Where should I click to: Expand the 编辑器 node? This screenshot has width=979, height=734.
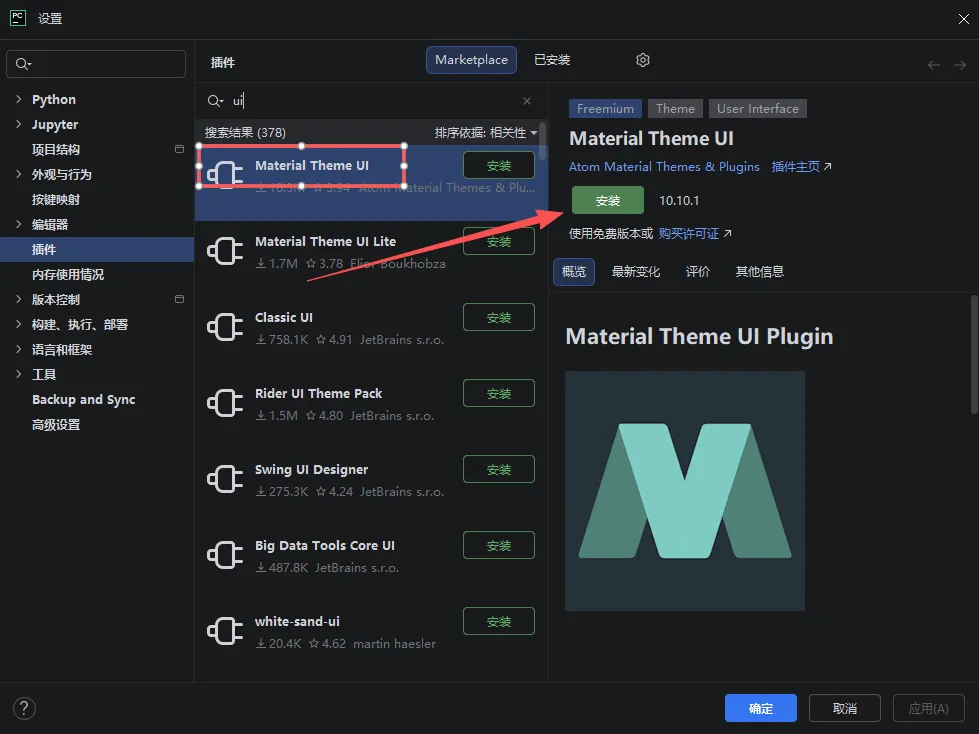(19, 224)
